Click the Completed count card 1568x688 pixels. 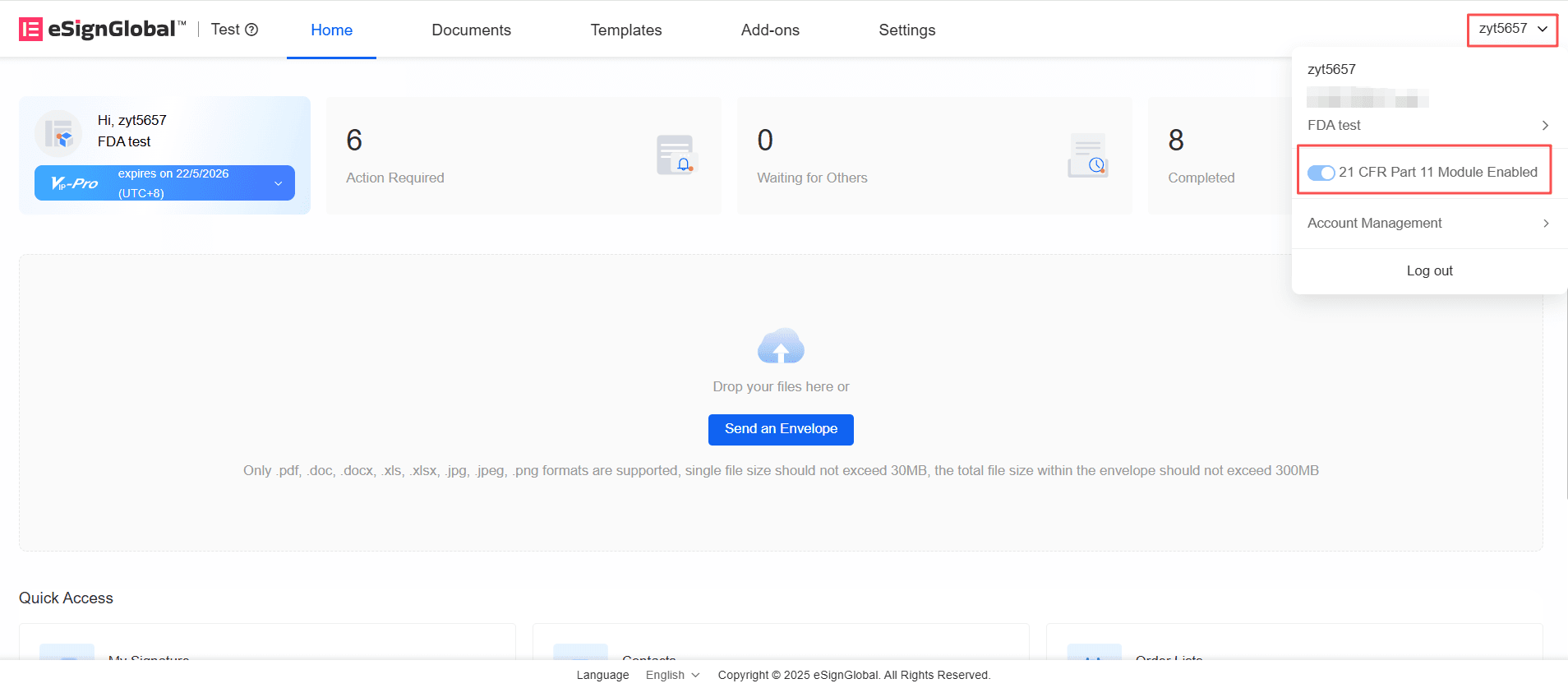coord(1216,156)
